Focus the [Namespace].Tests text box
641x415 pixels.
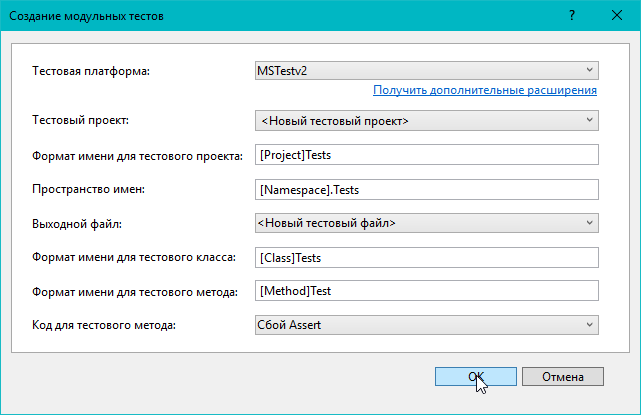pyautogui.click(x=426, y=189)
